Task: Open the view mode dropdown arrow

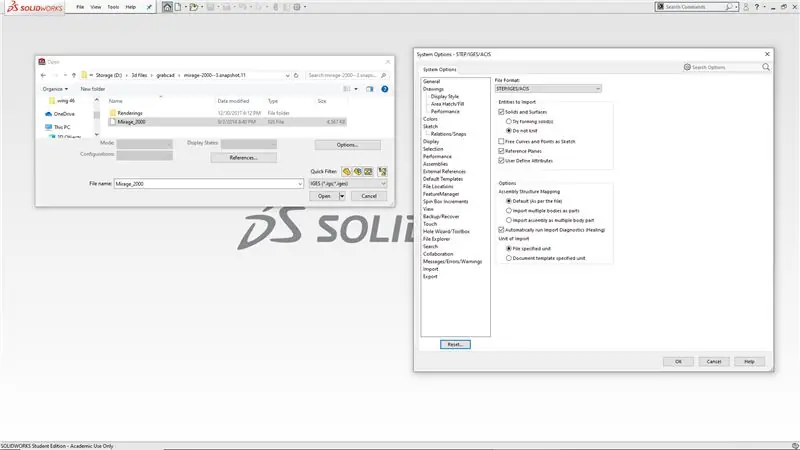Action: 356,89
